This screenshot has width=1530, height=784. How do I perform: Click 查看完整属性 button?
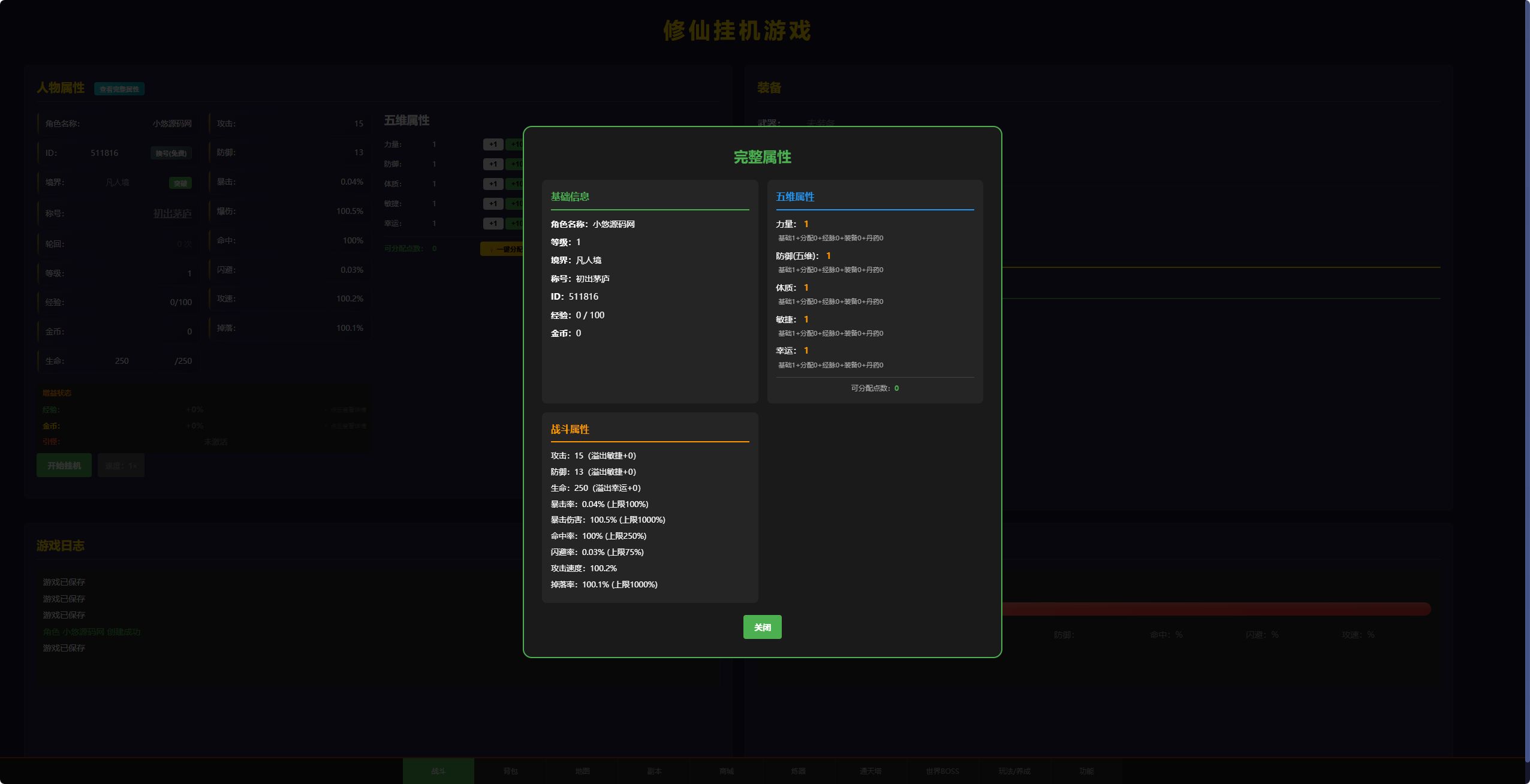119,89
